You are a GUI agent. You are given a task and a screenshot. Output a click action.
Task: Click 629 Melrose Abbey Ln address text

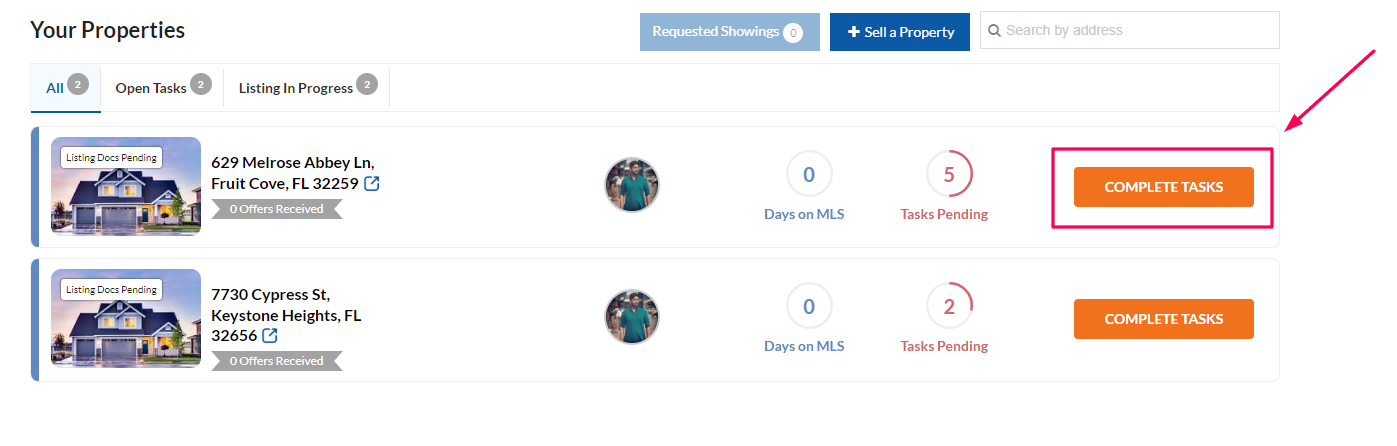point(293,162)
